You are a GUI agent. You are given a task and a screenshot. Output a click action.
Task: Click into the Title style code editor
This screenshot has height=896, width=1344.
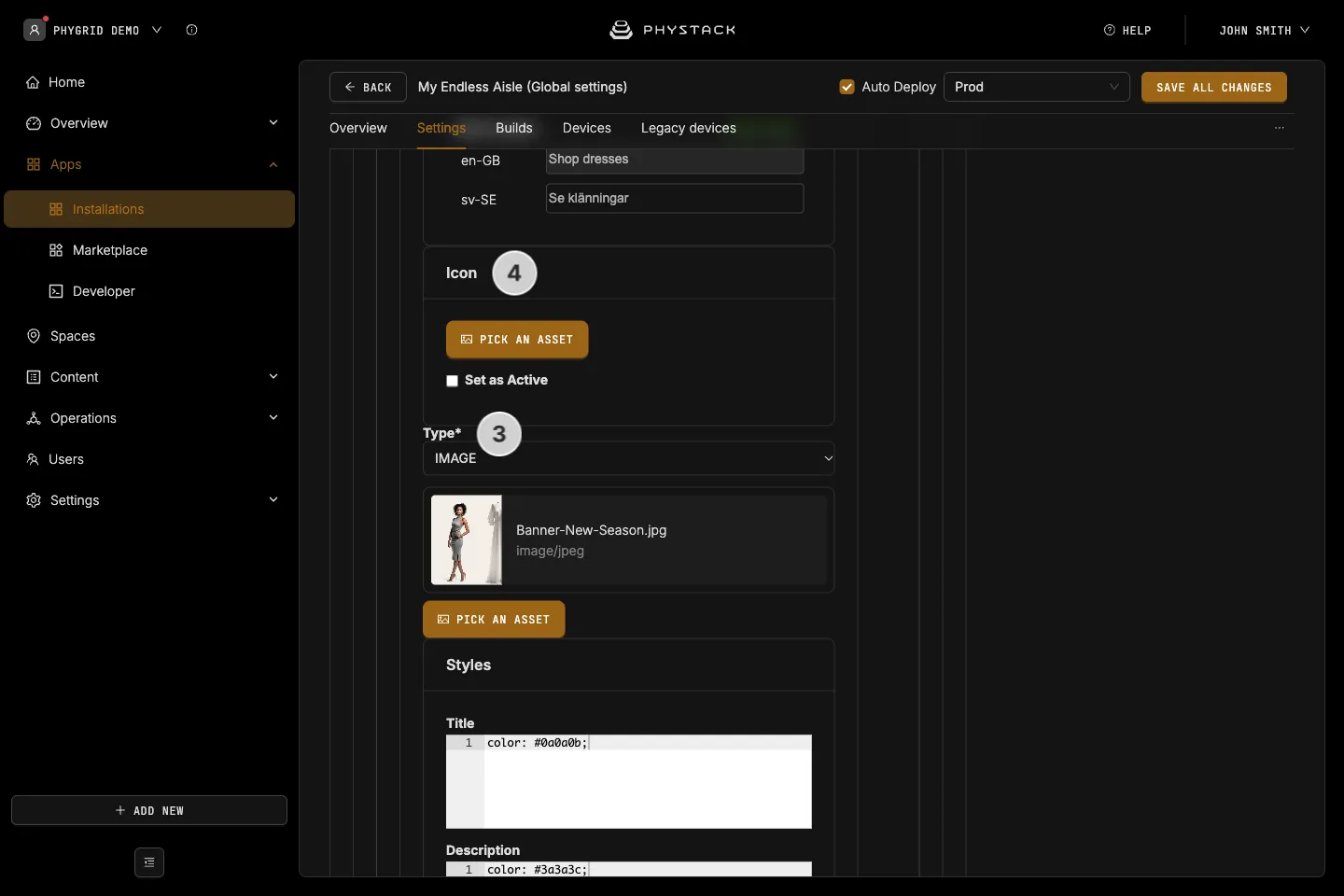tap(629, 782)
